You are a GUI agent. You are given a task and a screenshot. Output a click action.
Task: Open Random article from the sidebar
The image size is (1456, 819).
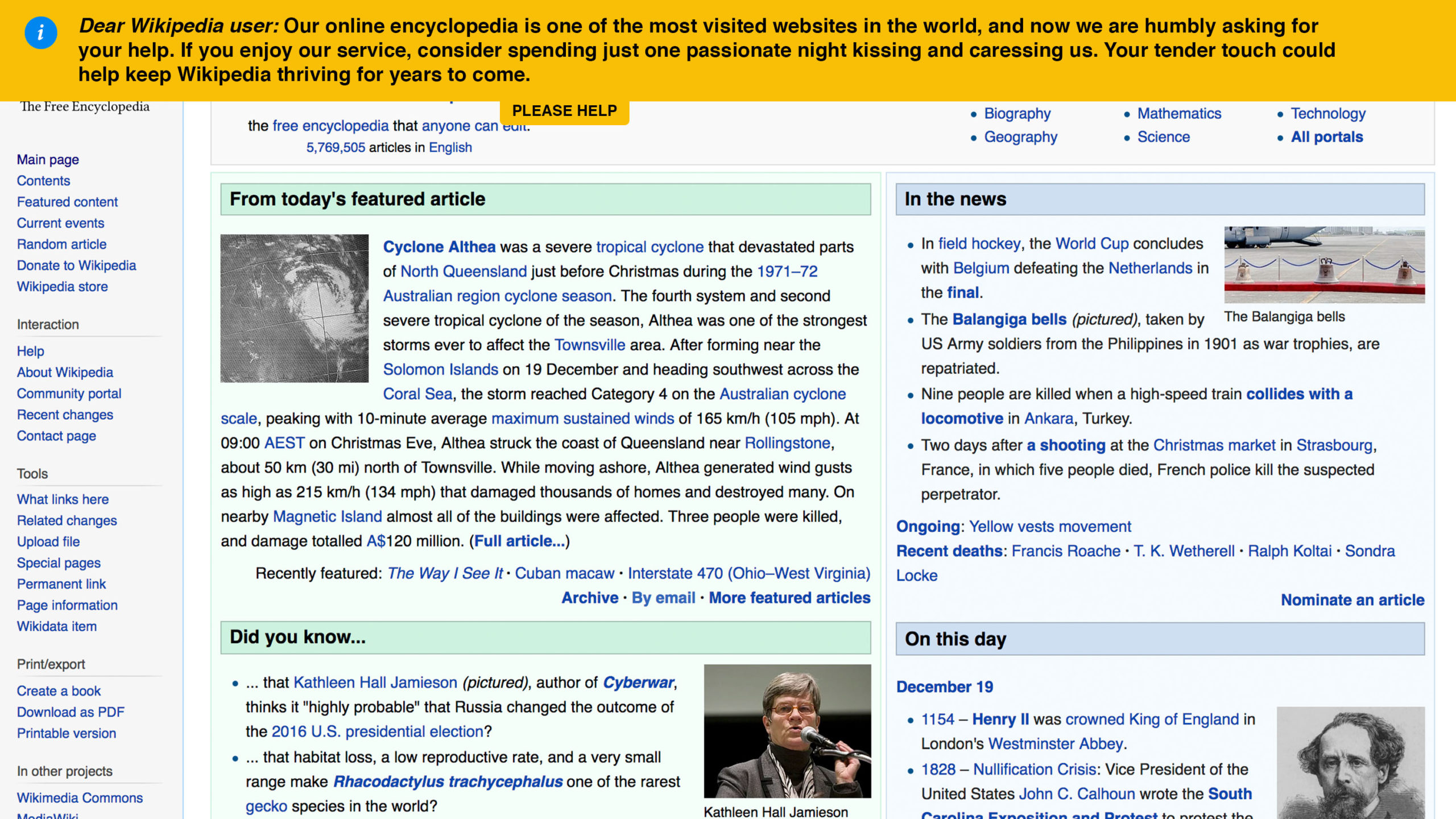tap(61, 245)
